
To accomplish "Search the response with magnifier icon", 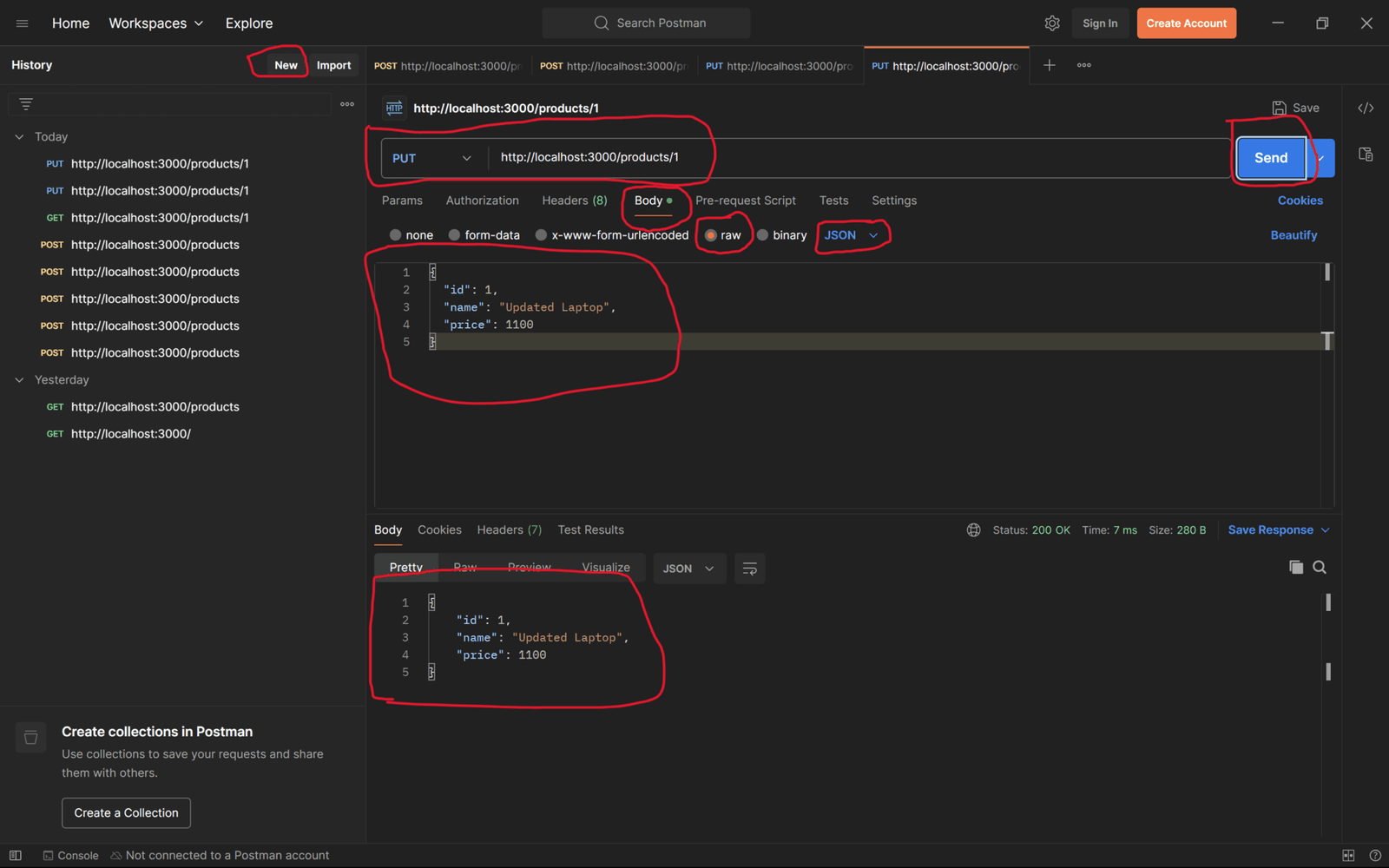I will click(x=1320, y=568).
